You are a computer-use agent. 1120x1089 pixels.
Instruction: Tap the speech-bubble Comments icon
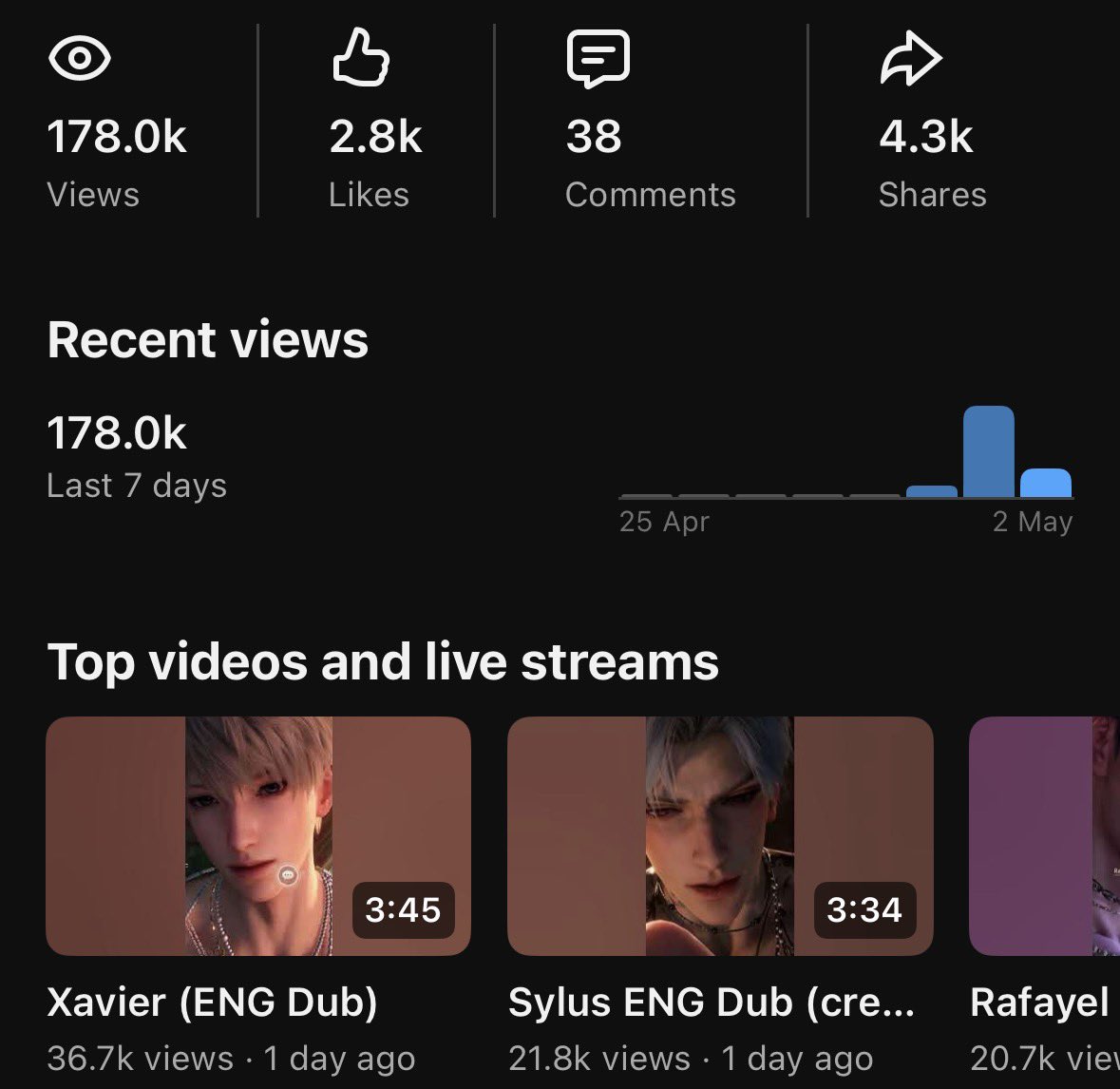598,59
